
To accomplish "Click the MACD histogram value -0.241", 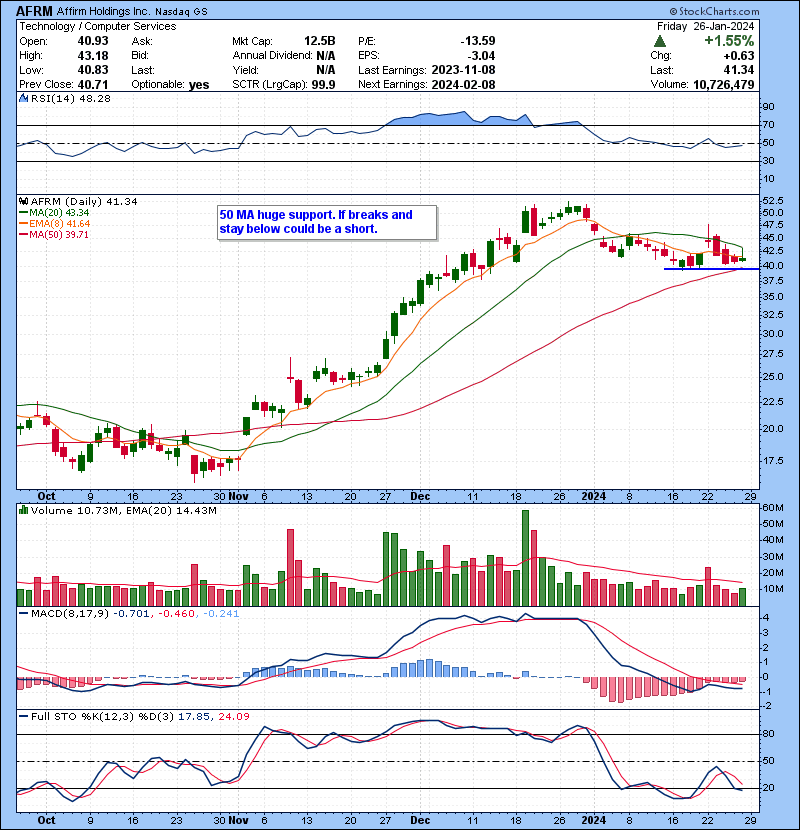I will tap(220, 614).
